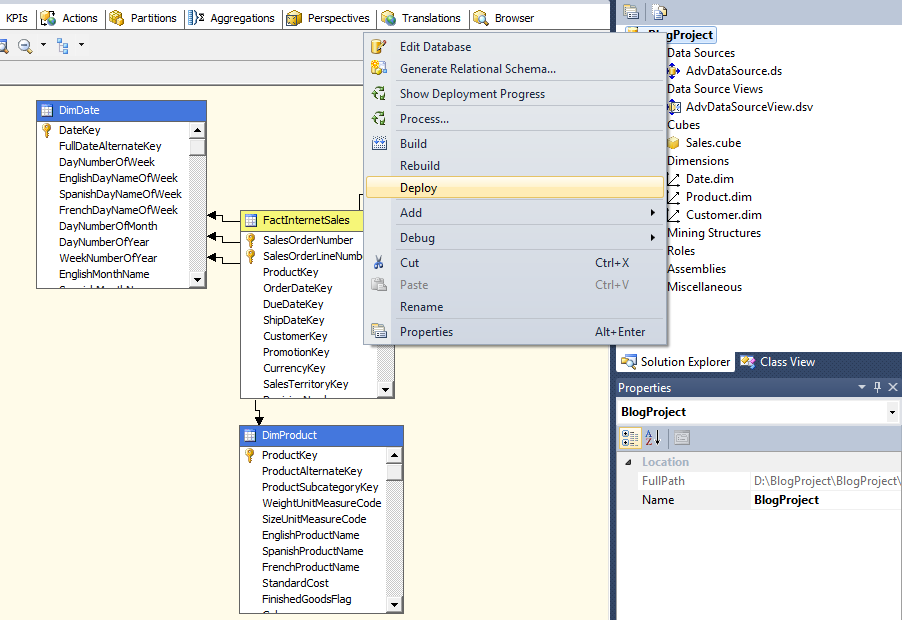Switch to the Perspectives tab
Viewport: 902px width, 620px height.
[x=328, y=18]
